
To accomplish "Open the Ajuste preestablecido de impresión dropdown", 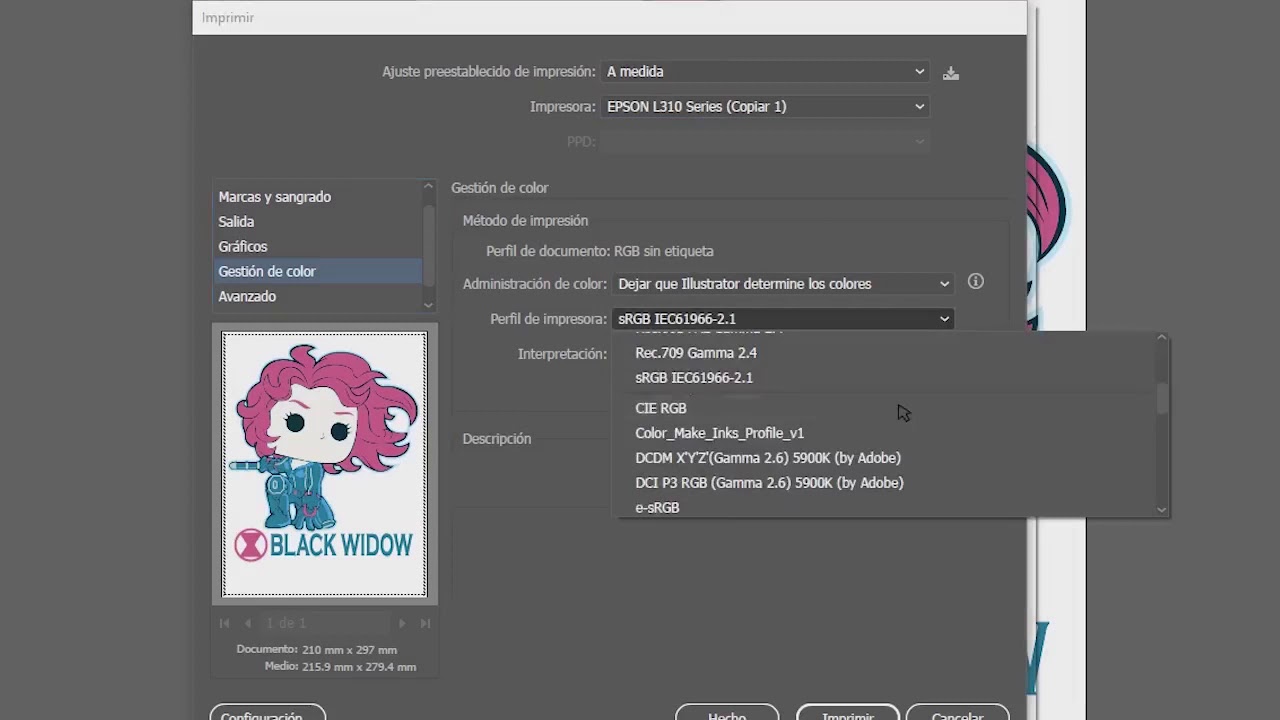I will click(766, 72).
